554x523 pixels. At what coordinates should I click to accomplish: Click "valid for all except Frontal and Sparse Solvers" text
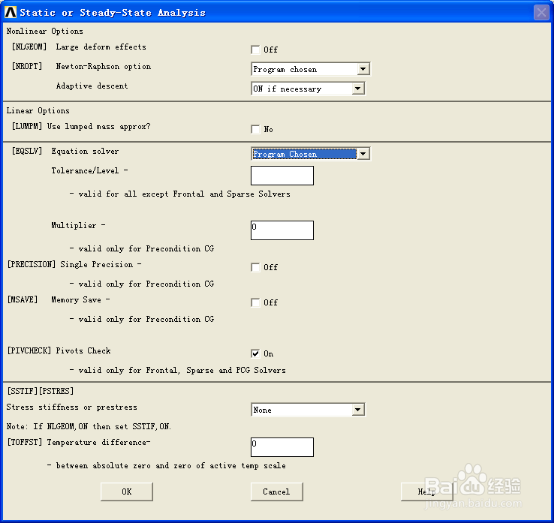(184, 194)
